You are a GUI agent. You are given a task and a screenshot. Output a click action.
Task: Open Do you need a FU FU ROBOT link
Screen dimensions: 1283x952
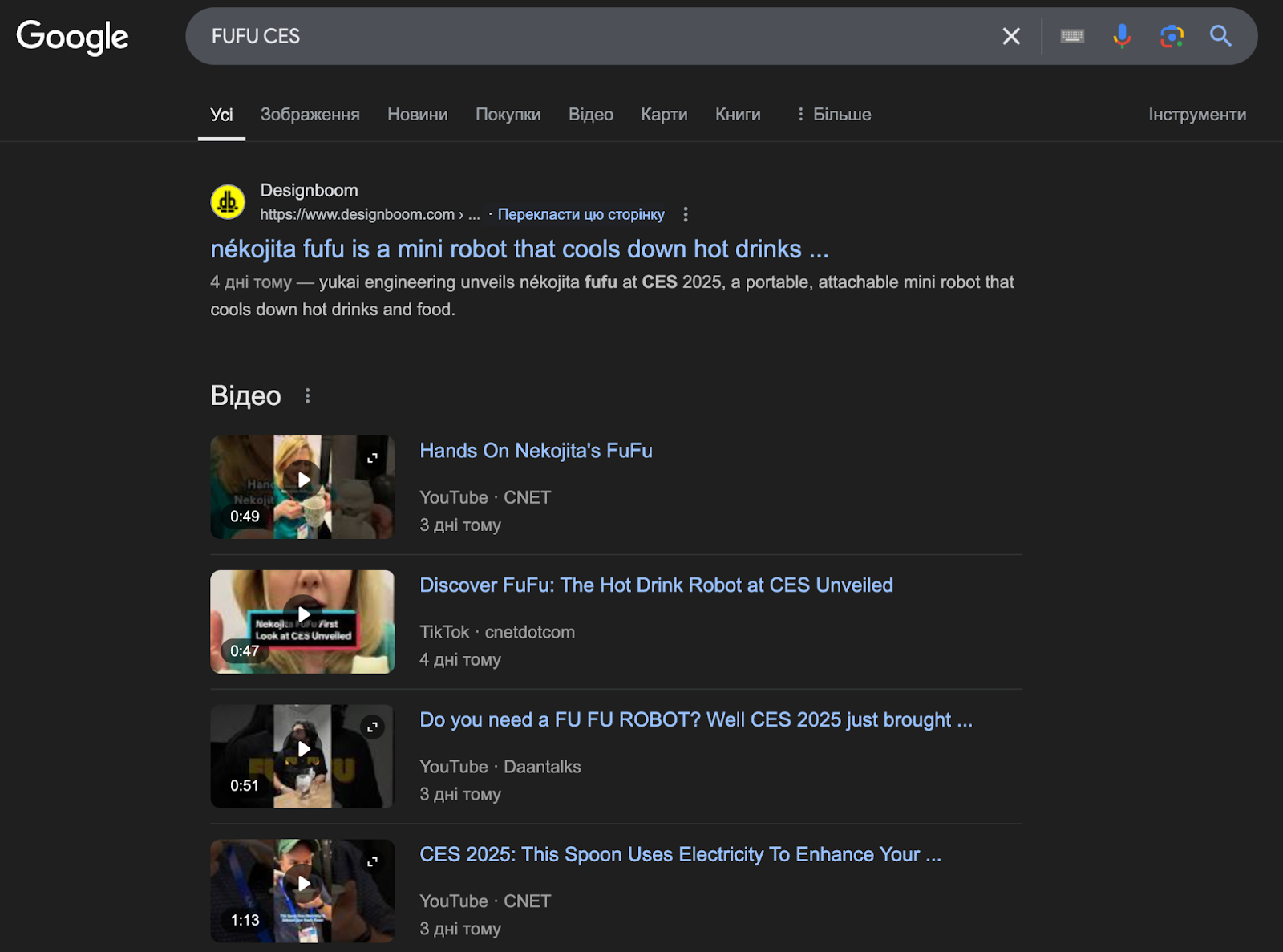pos(696,720)
